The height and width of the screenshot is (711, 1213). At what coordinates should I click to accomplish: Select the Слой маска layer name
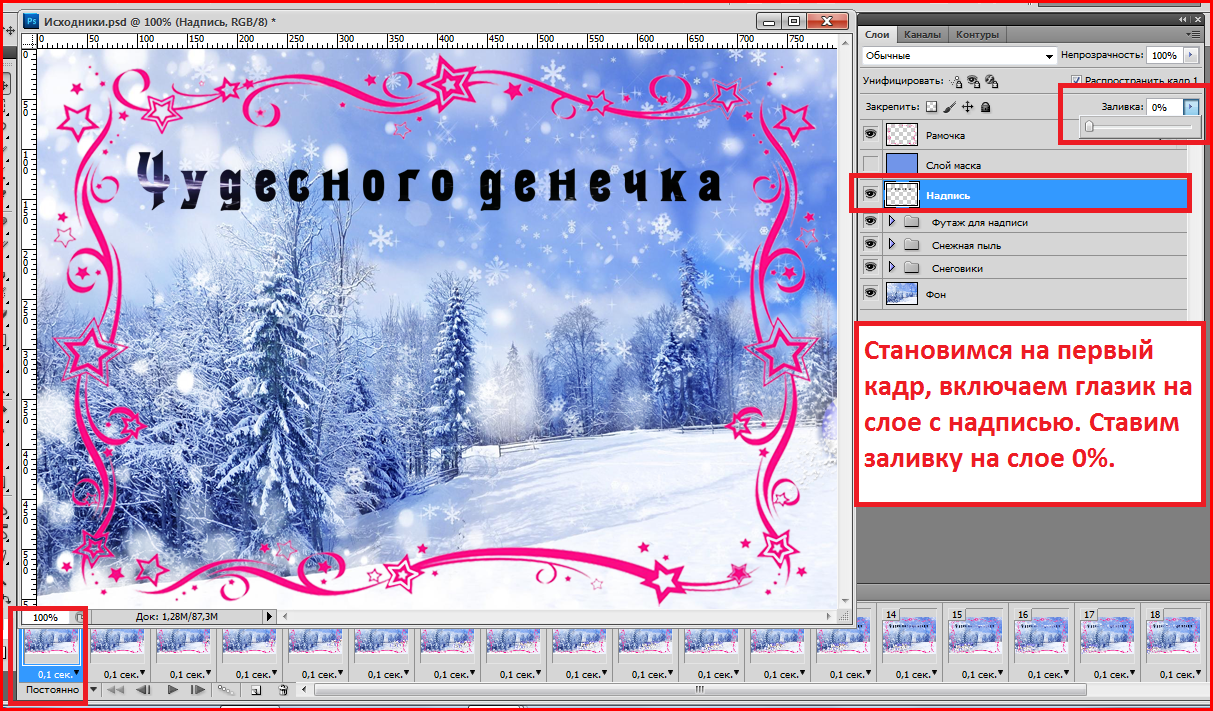pyautogui.click(x=954, y=165)
